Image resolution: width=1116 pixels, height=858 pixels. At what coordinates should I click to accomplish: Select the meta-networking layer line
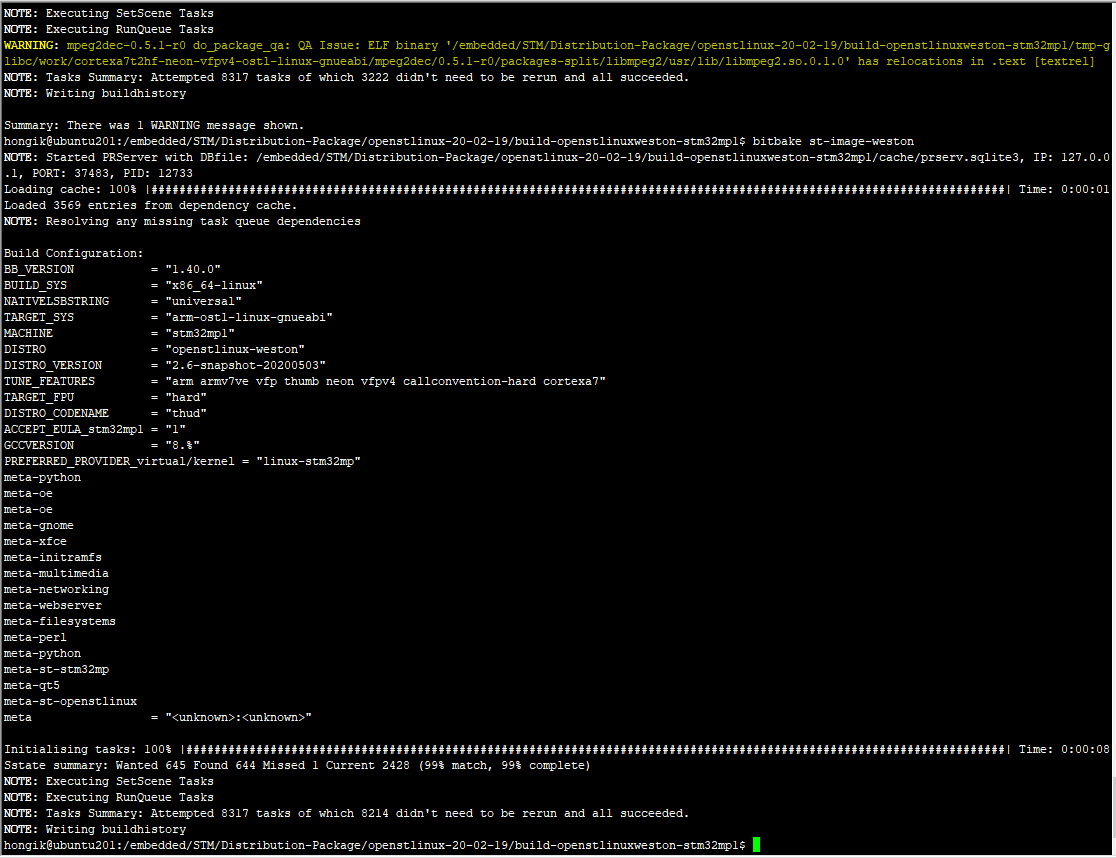coord(56,590)
